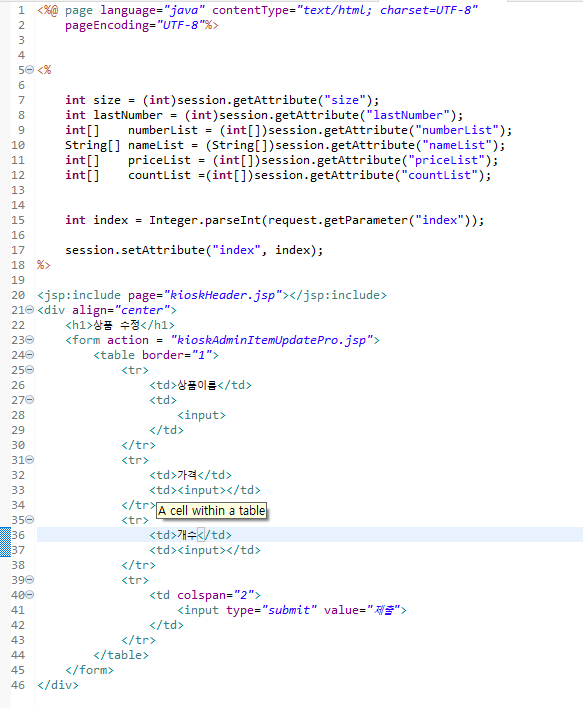Collapse the form fold at line 23

29,340
